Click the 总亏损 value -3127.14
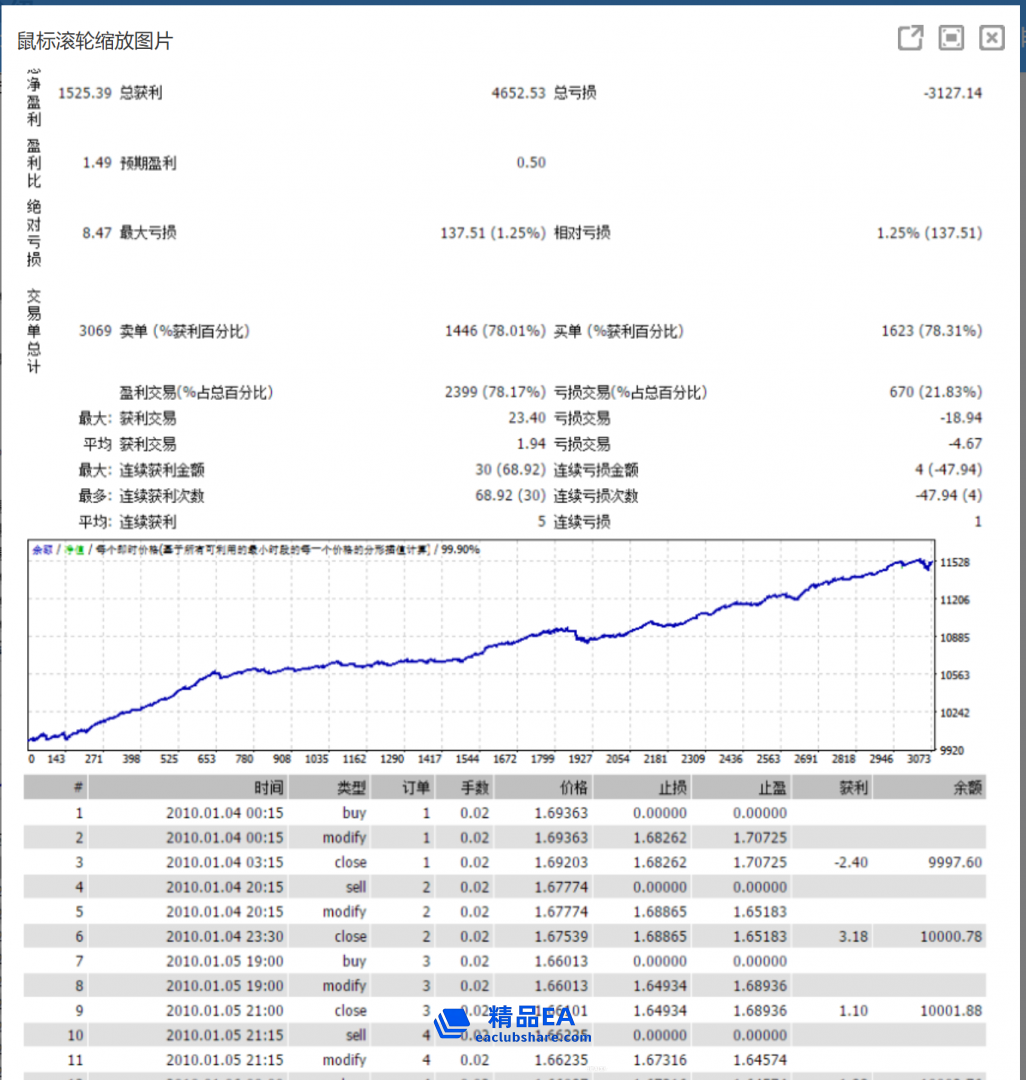Viewport: 1026px width, 1080px height. tap(952, 93)
